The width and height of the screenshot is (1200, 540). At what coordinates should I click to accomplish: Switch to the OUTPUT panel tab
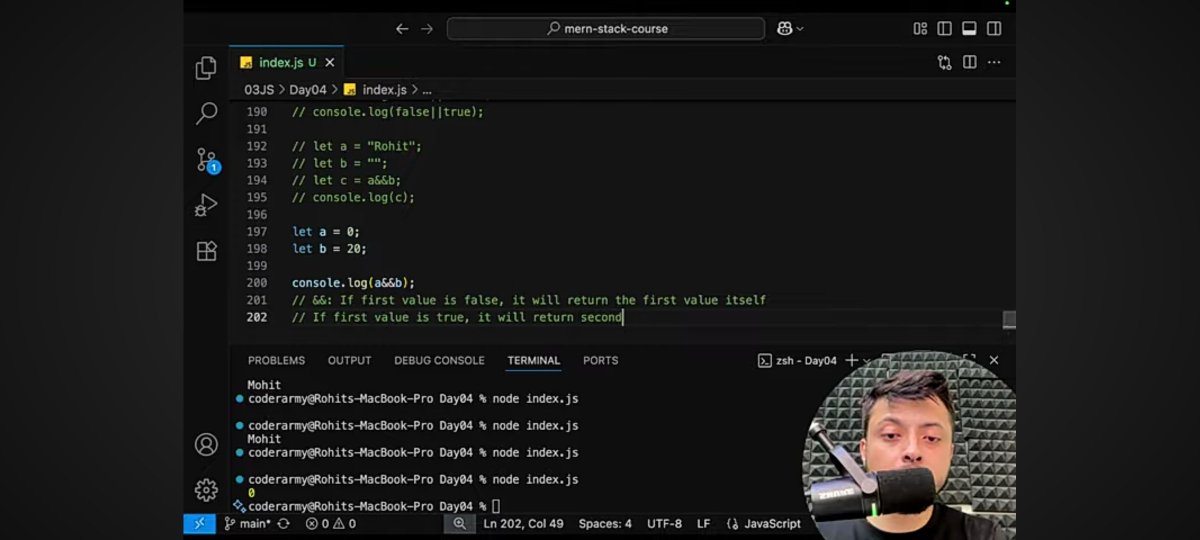click(x=349, y=360)
